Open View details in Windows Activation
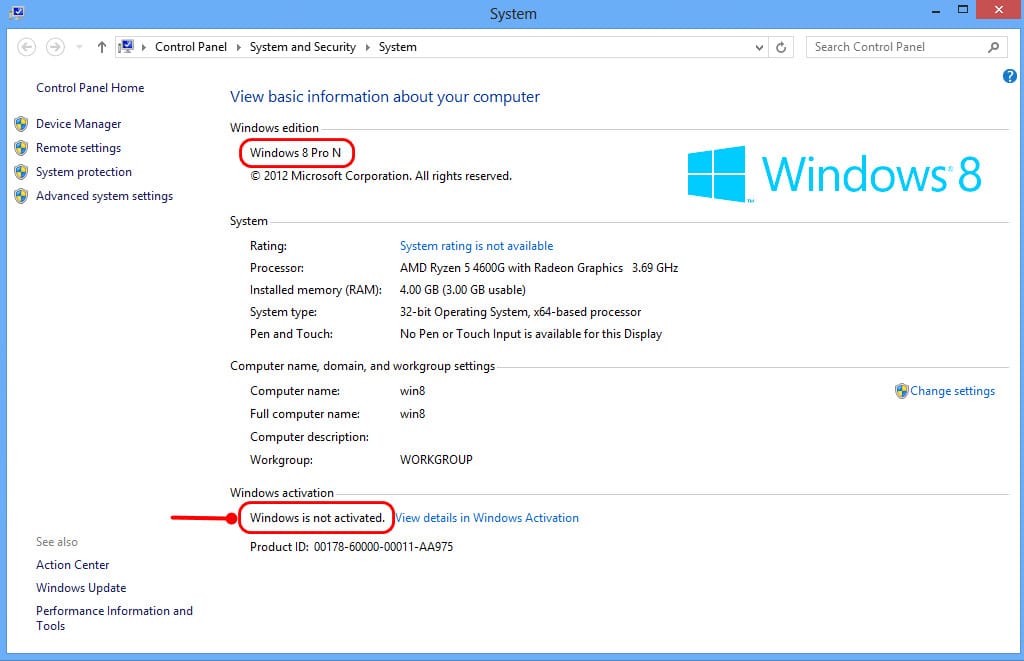Image resolution: width=1024 pixels, height=661 pixels. (487, 518)
